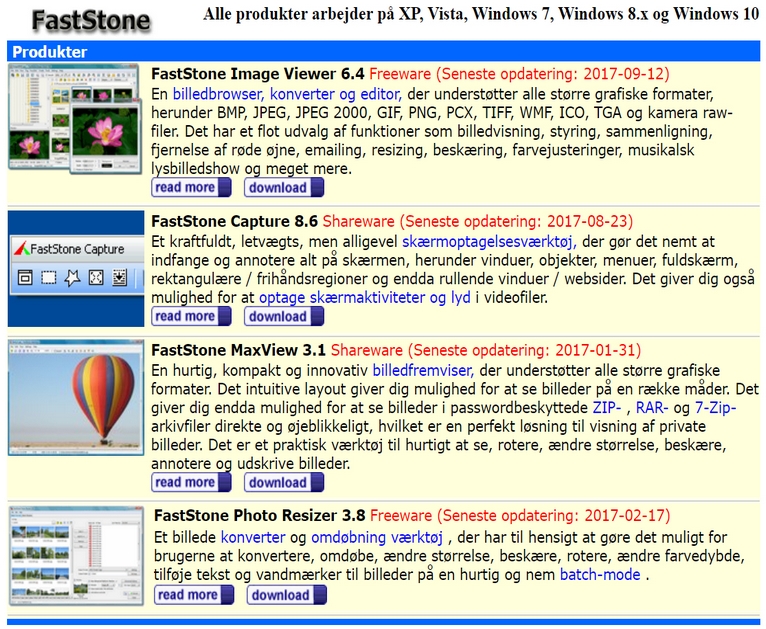Follow the 'batch-mode' link
This screenshot has width=766, height=629.
point(600,574)
